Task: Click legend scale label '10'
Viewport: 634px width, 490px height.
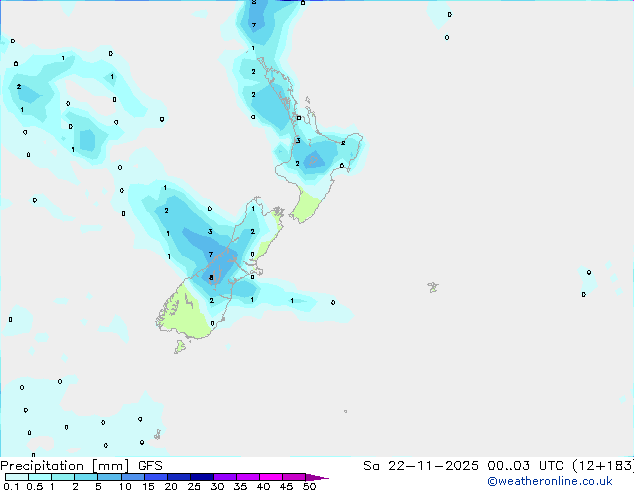Action: pyautogui.click(x=125, y=486)
